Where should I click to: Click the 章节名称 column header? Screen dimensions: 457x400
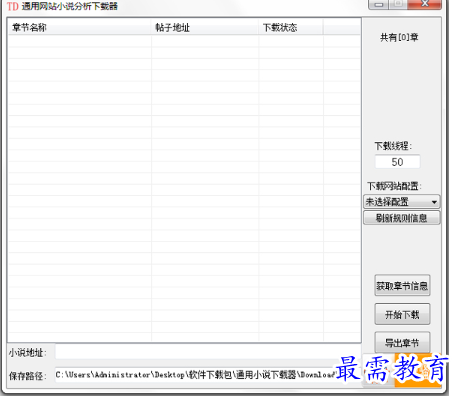point(80,27)
